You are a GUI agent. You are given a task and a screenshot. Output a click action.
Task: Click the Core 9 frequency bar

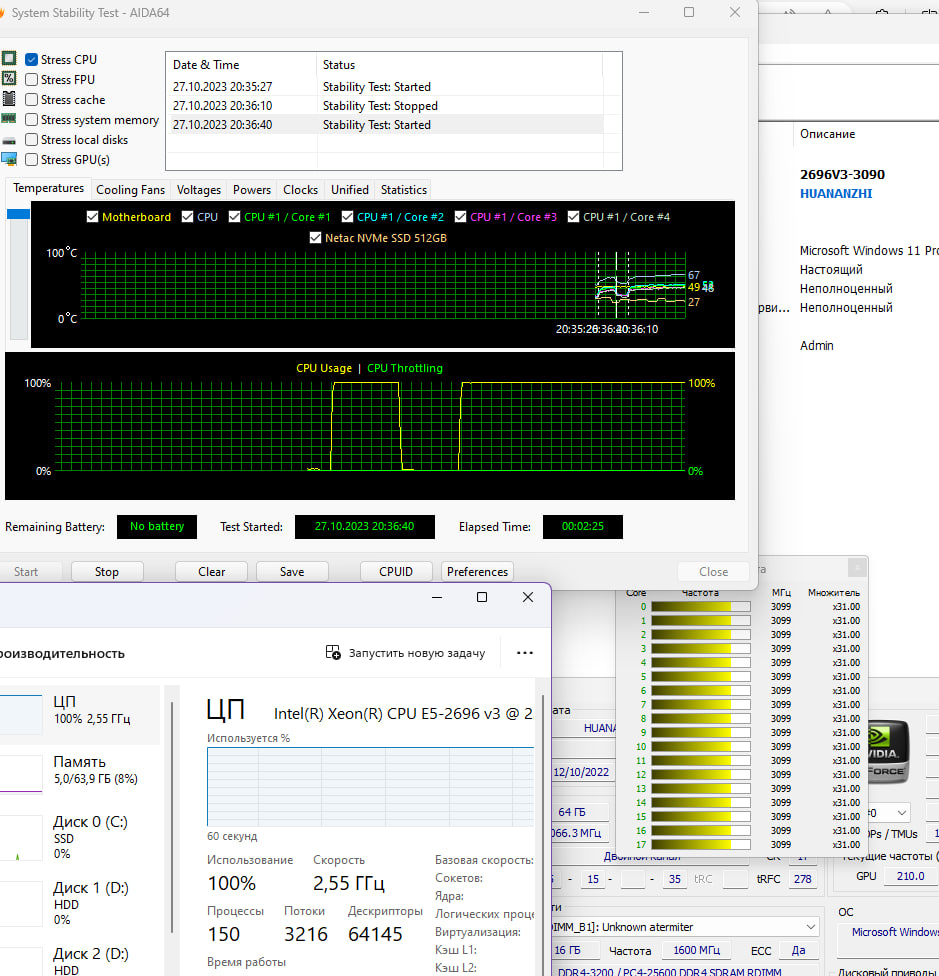pos(701,733)
